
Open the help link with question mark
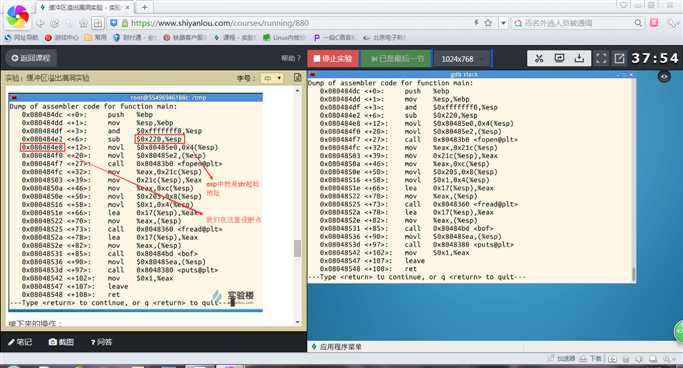pyautogui.click(x=291, y=58)
